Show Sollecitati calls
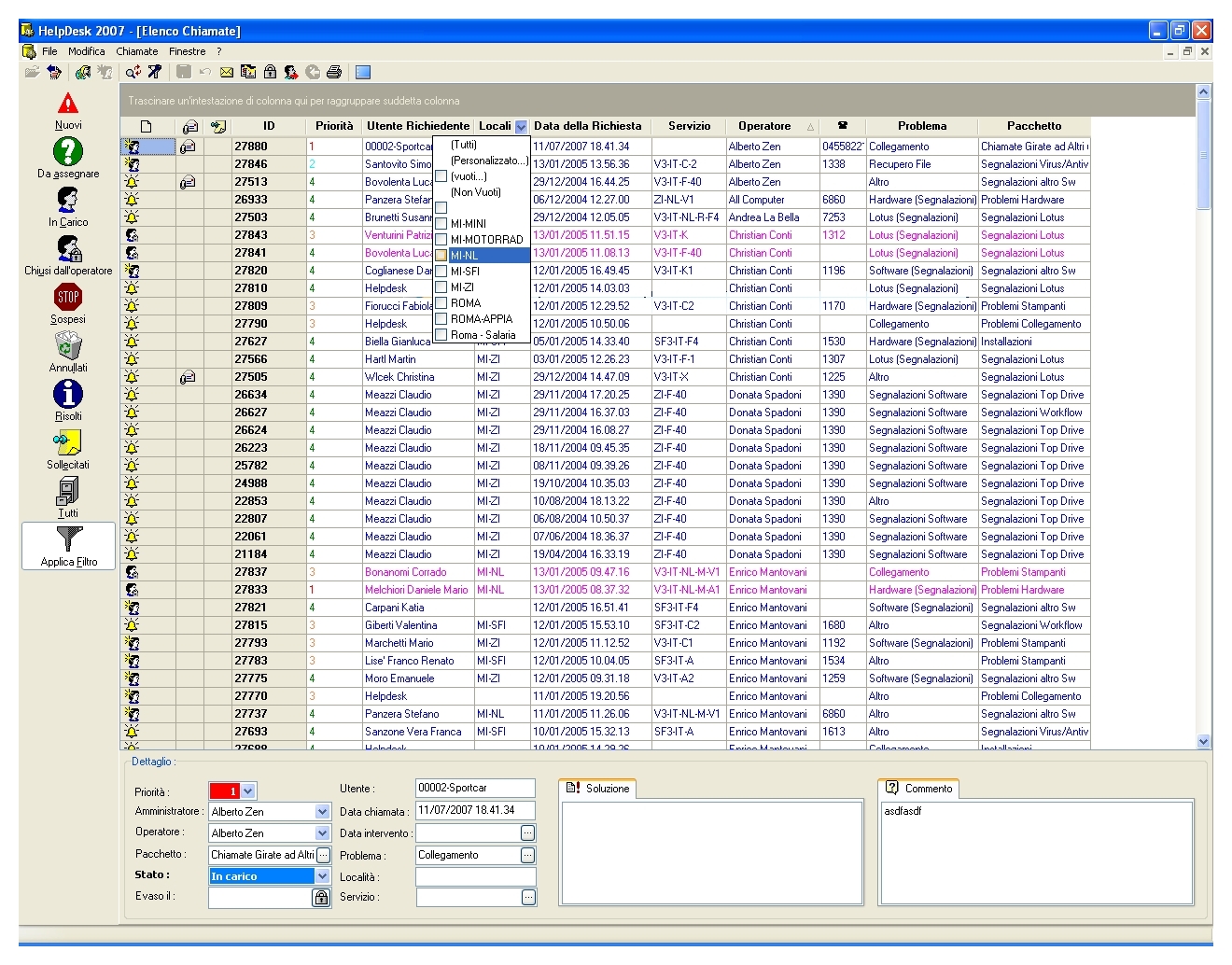The image size is (1232, 965). [x=68, y=450]
